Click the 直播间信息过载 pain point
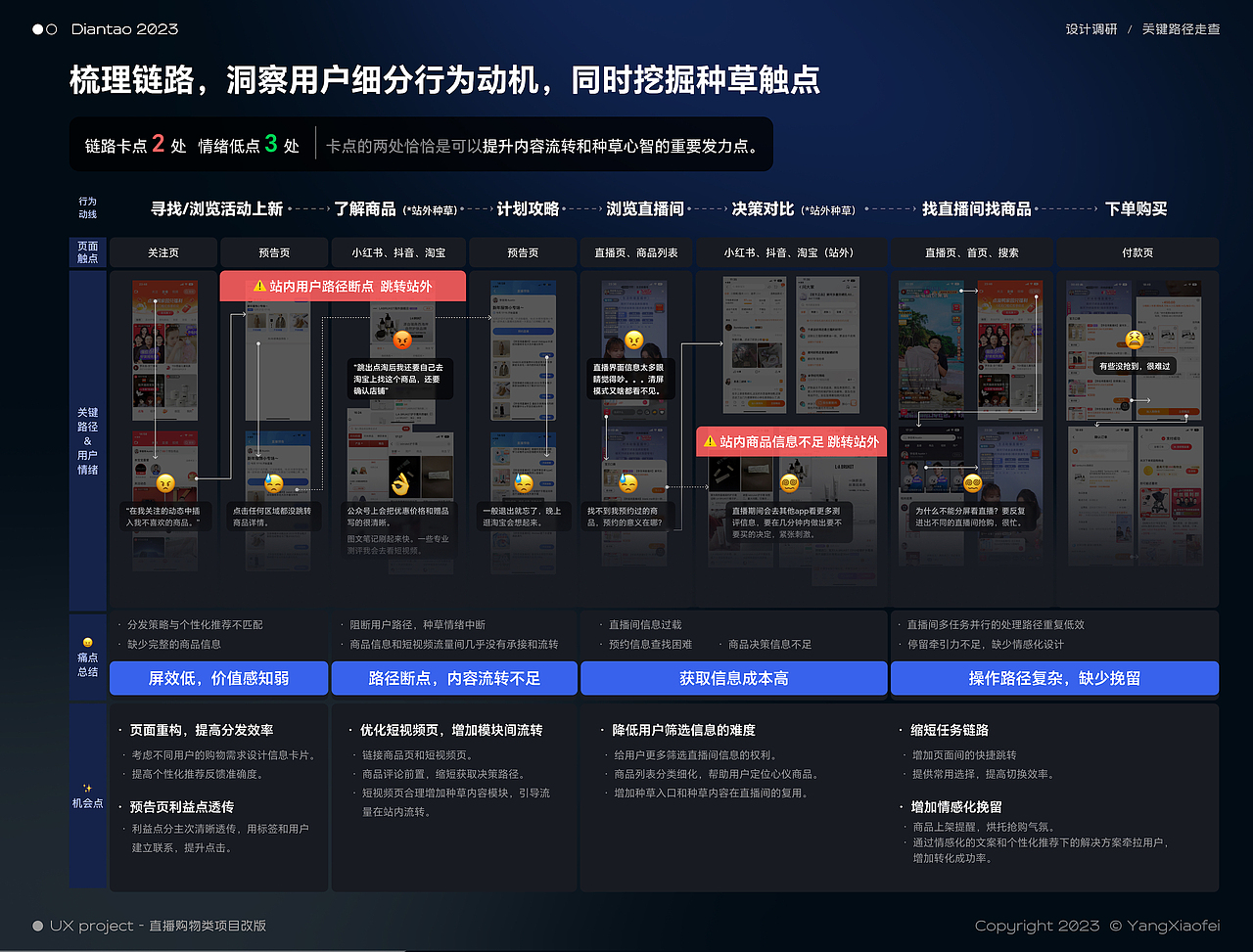1253x952 pixels. click(x=645, y=624)
